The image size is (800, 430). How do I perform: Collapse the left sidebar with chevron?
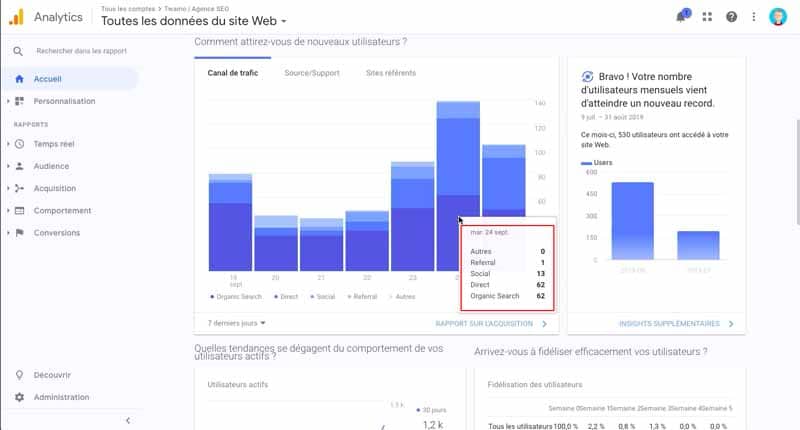127,421
